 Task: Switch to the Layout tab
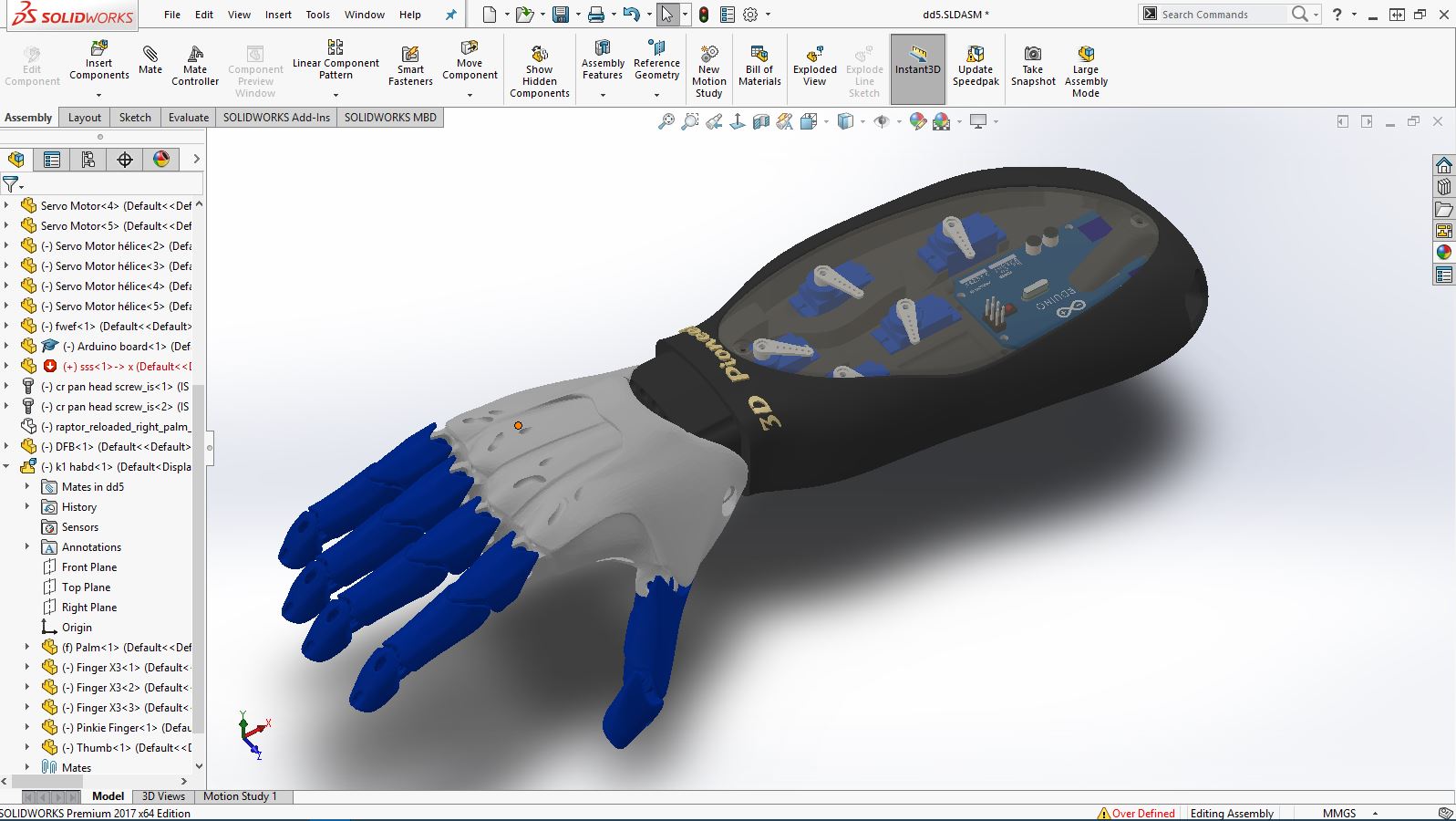(x=85, y=118)
